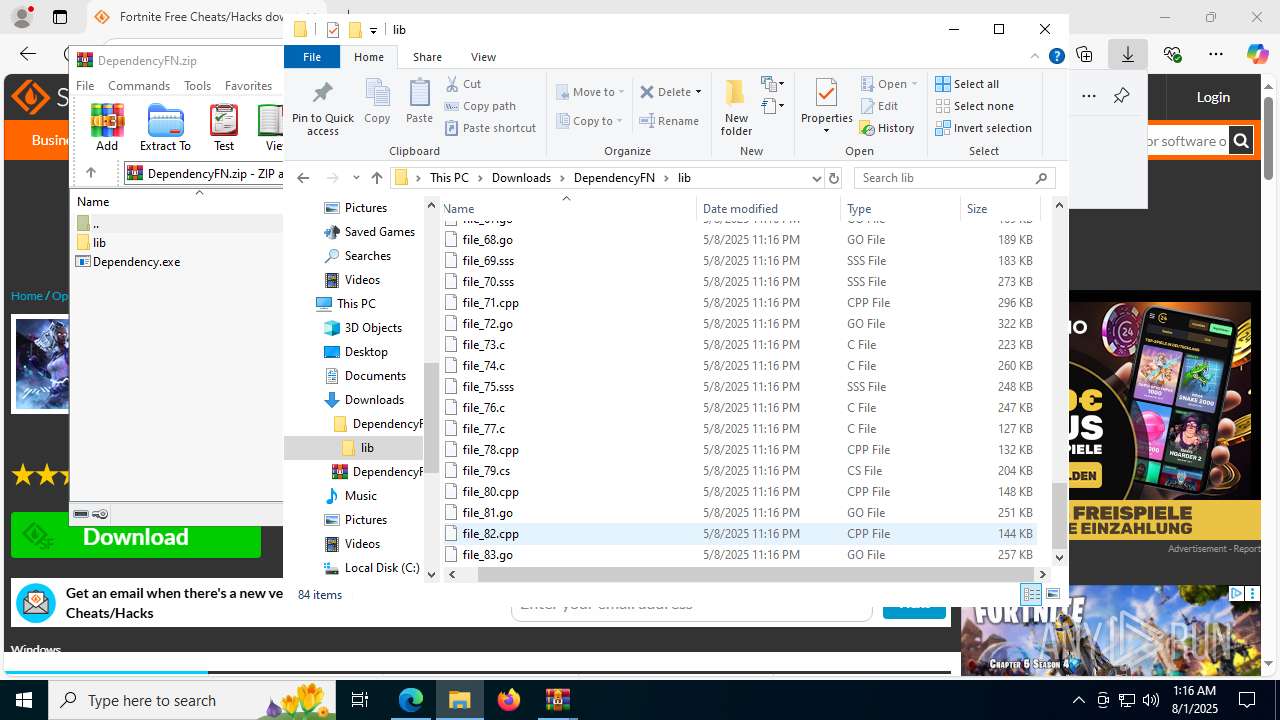This screenshot has height=720, width=1280.
Task: Select file_71.cpp in the list
Action: point(740,303)
